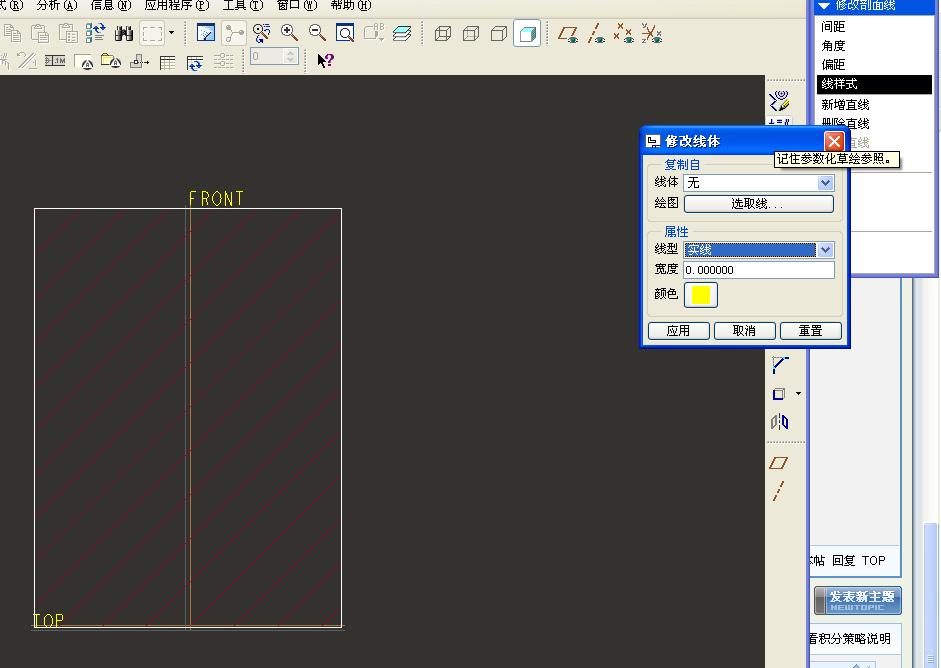Click the greyed cleanup dimensions list icon
Viewport: 941px width, 668px height.
pos(223,61)
